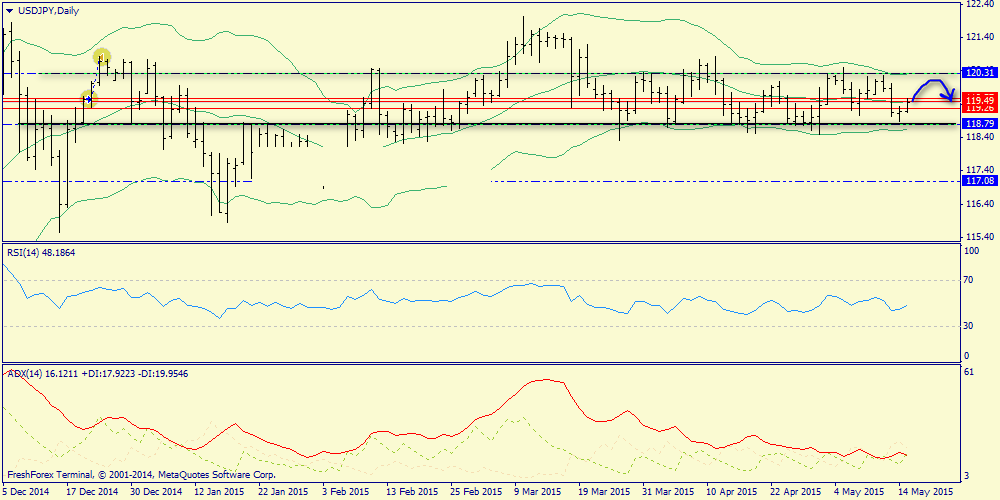The height and width of the screenshot is (500, 1000).
Task: Select the red 119.49 price tag
Action: tap(979, 99)
